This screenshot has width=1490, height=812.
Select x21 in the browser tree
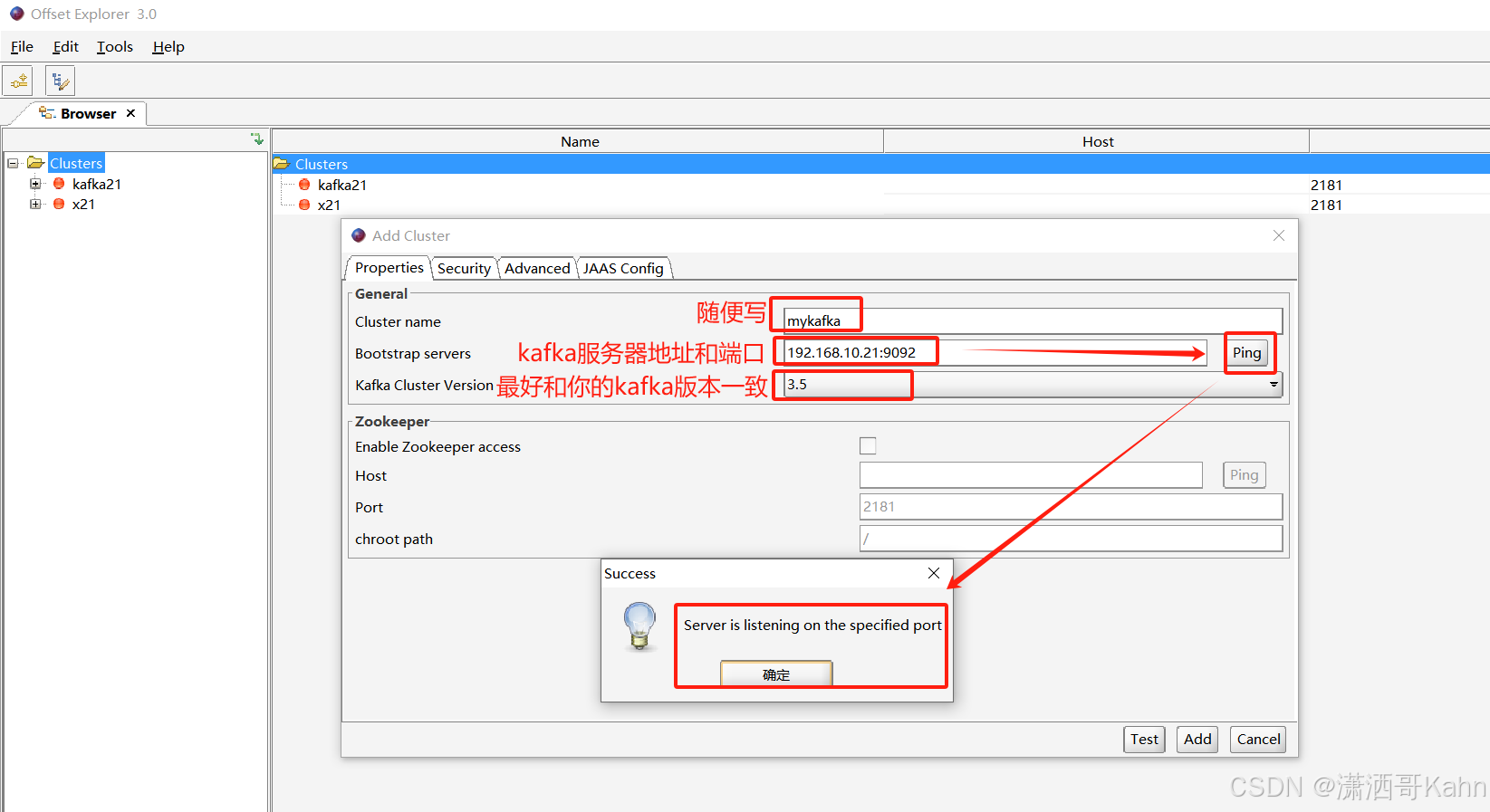point(83,204)
